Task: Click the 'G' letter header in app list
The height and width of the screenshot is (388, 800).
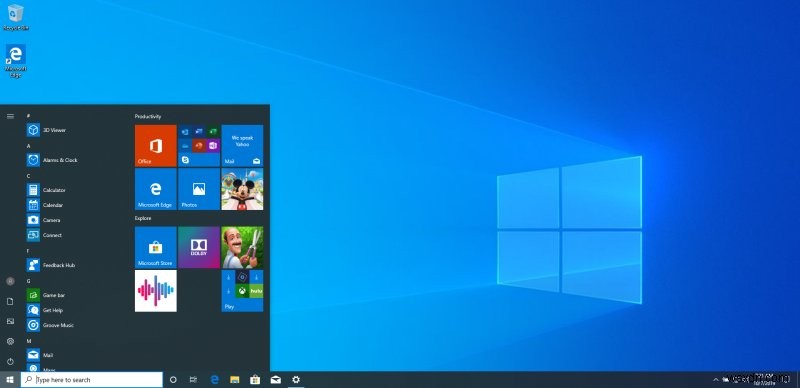Action: click(x=29, y=281)
